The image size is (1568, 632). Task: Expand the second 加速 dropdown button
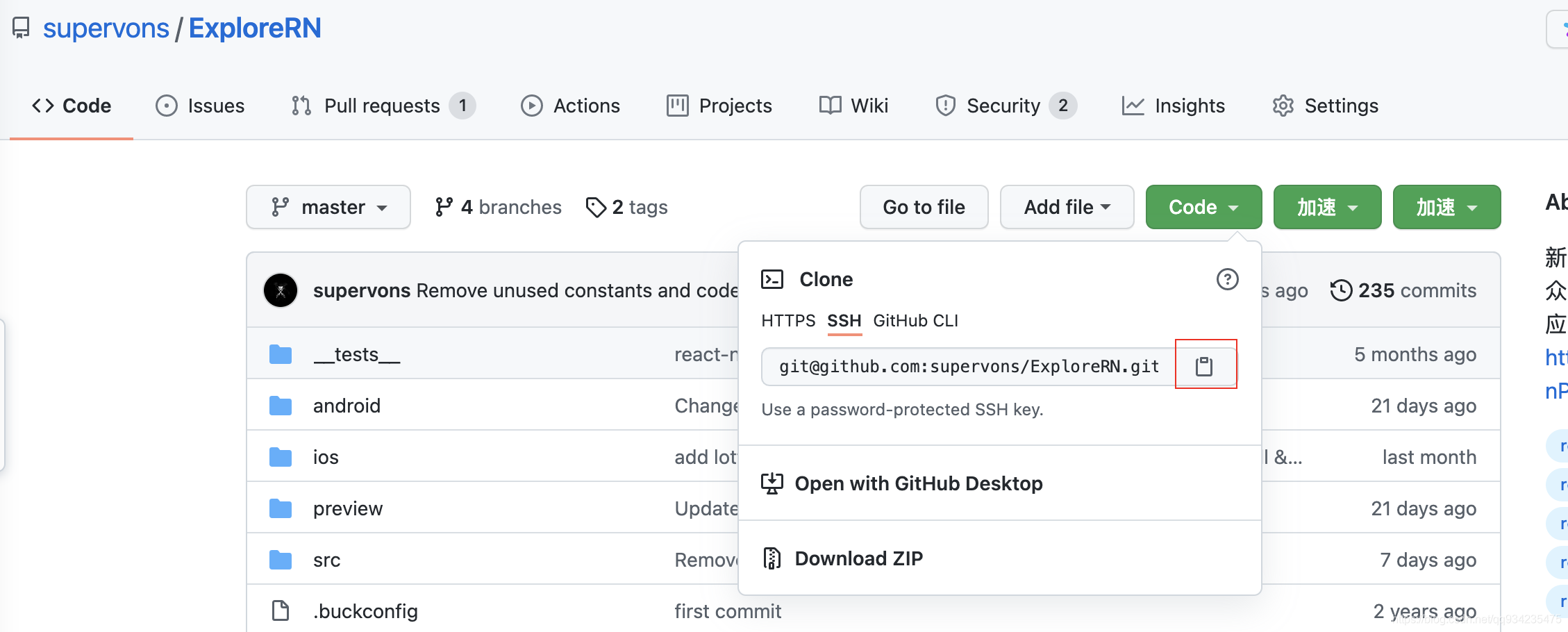[1446, 207]
